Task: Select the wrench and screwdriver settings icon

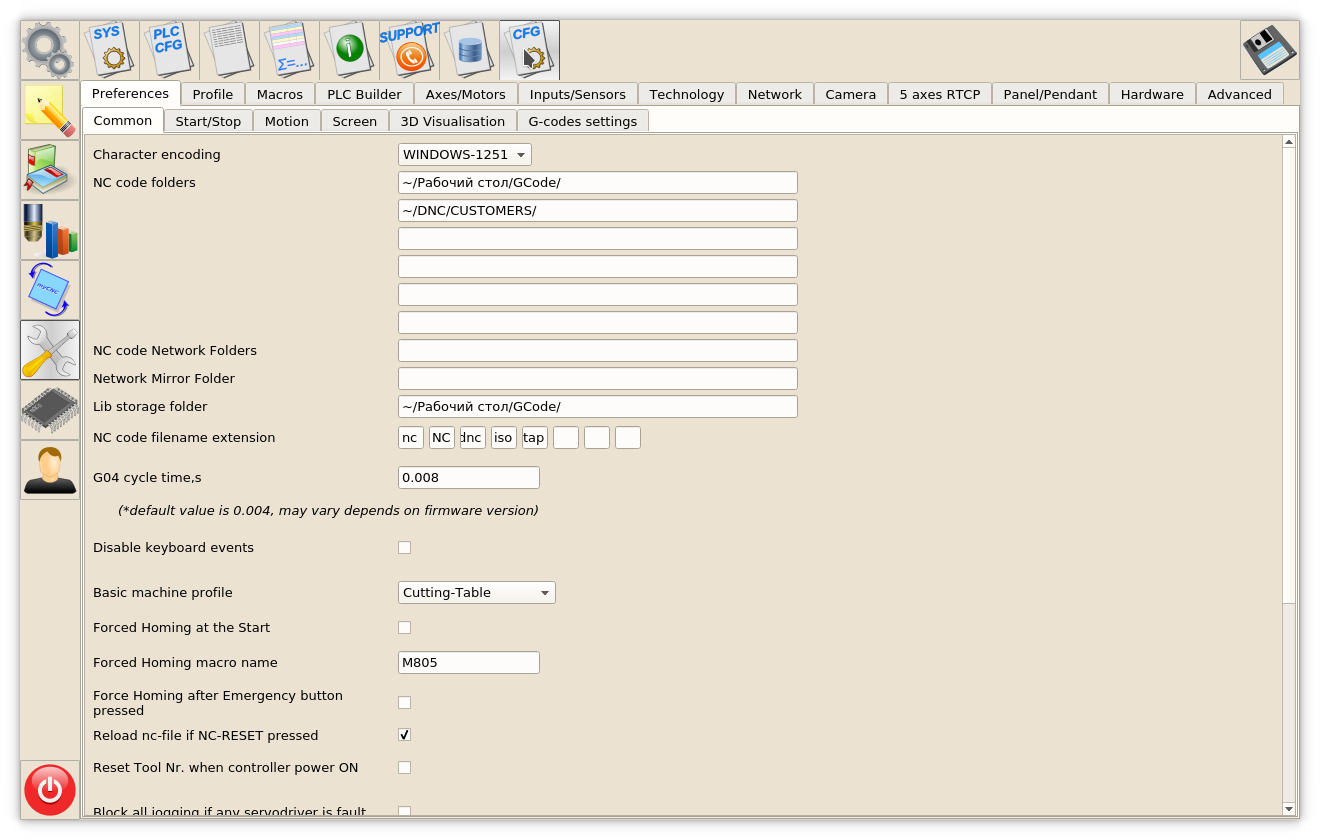Action: coord(50,350)
